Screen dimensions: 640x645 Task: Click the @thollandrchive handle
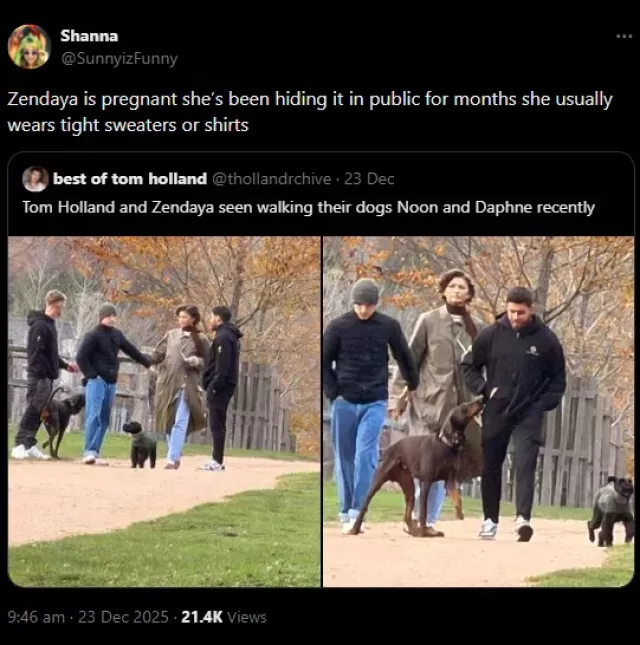pyautogui.click(x=271, y=179)
